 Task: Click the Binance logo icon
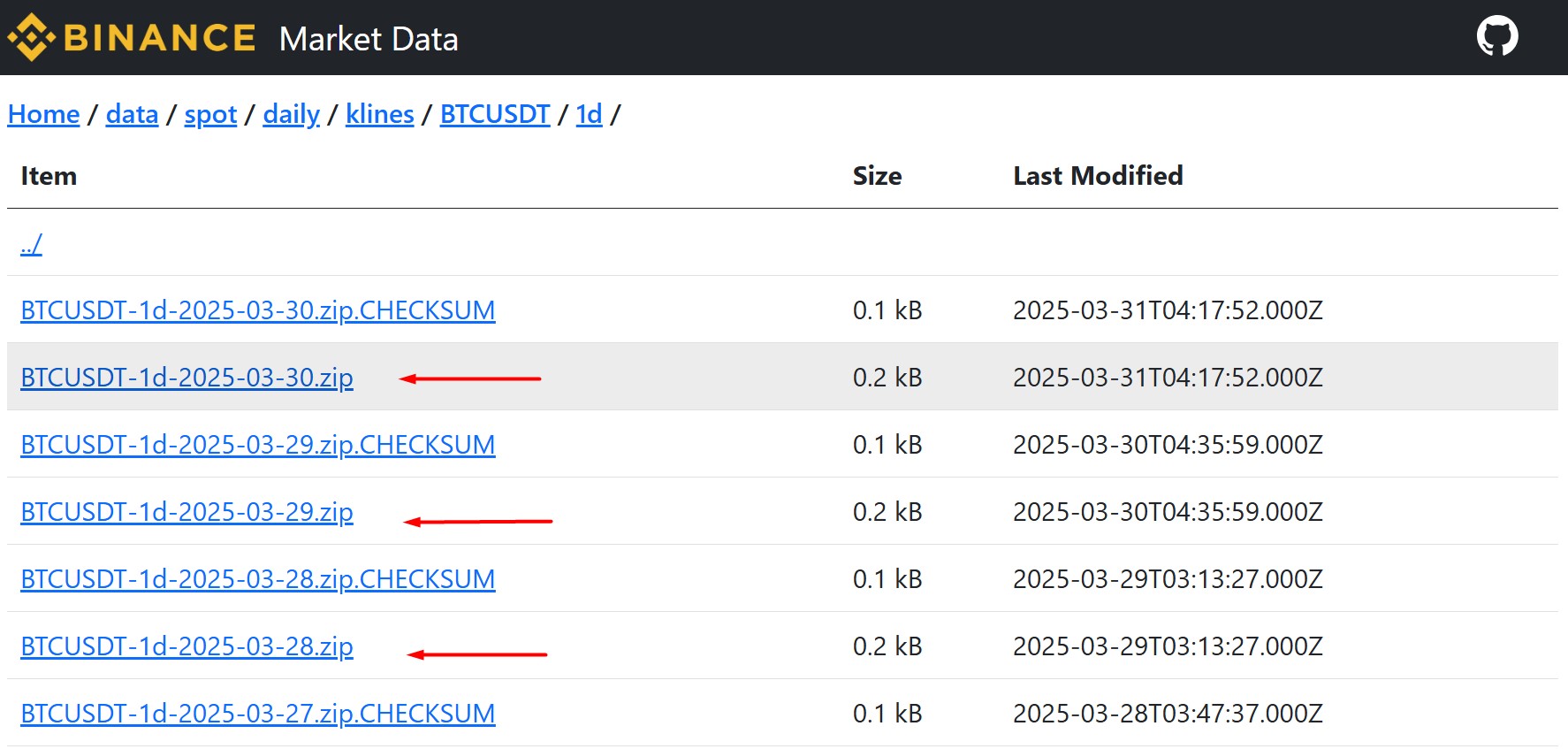coord(32,38)
